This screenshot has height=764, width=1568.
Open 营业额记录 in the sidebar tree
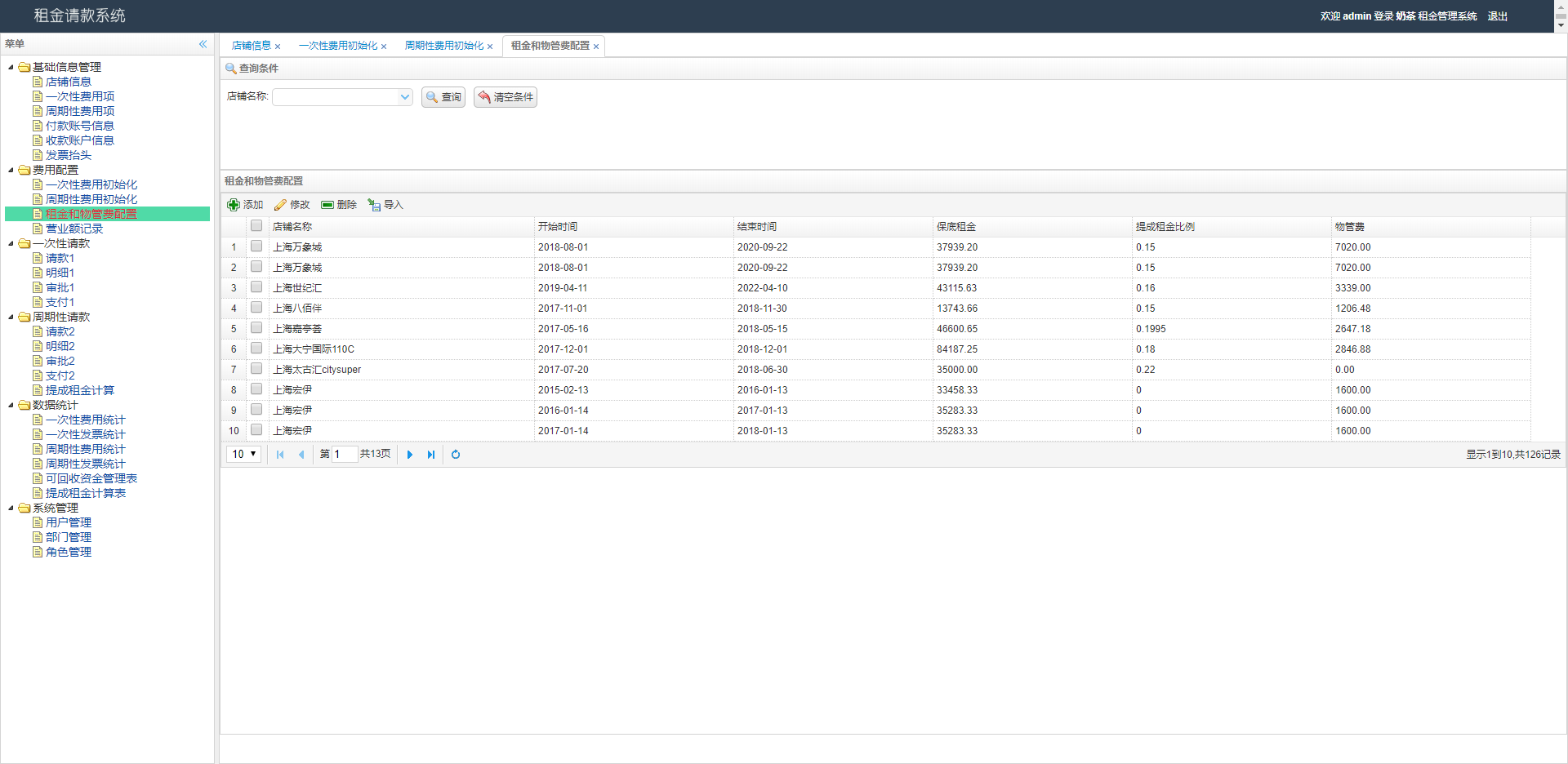[x=74, y=229]
